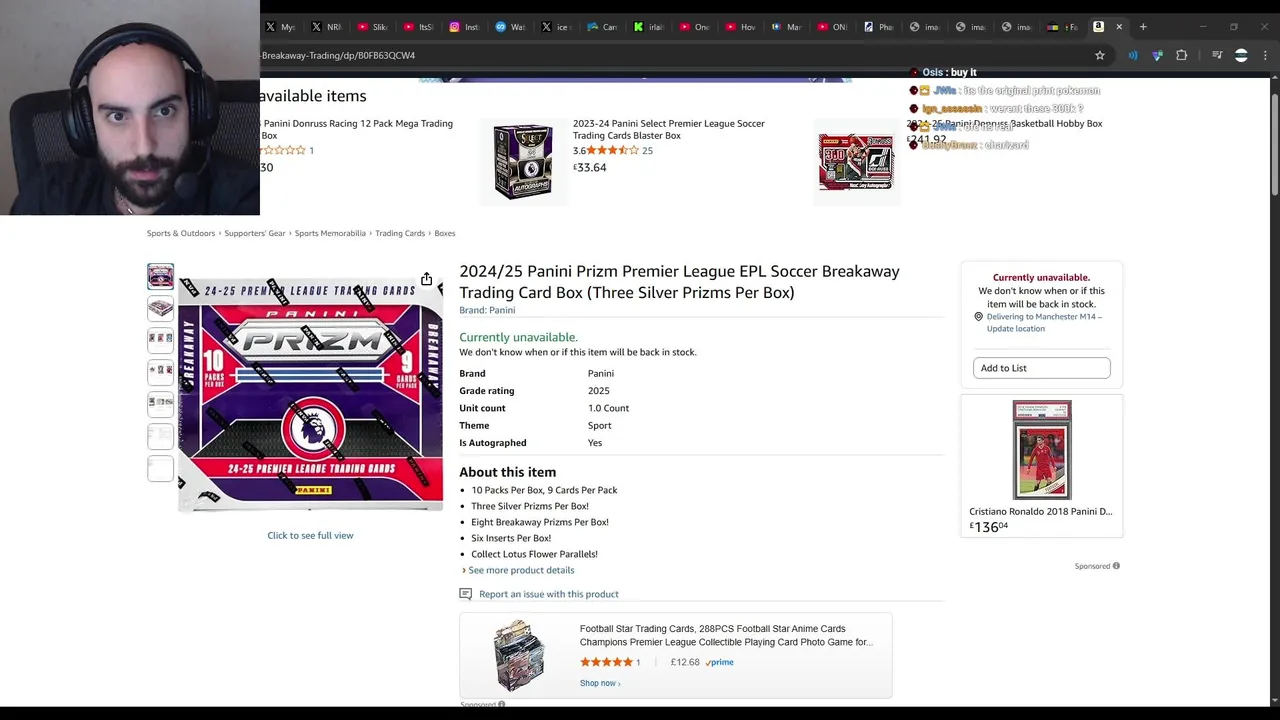
Task: Open the browser Extensions puzzle icon
Action: click(x=1182, y=56)
